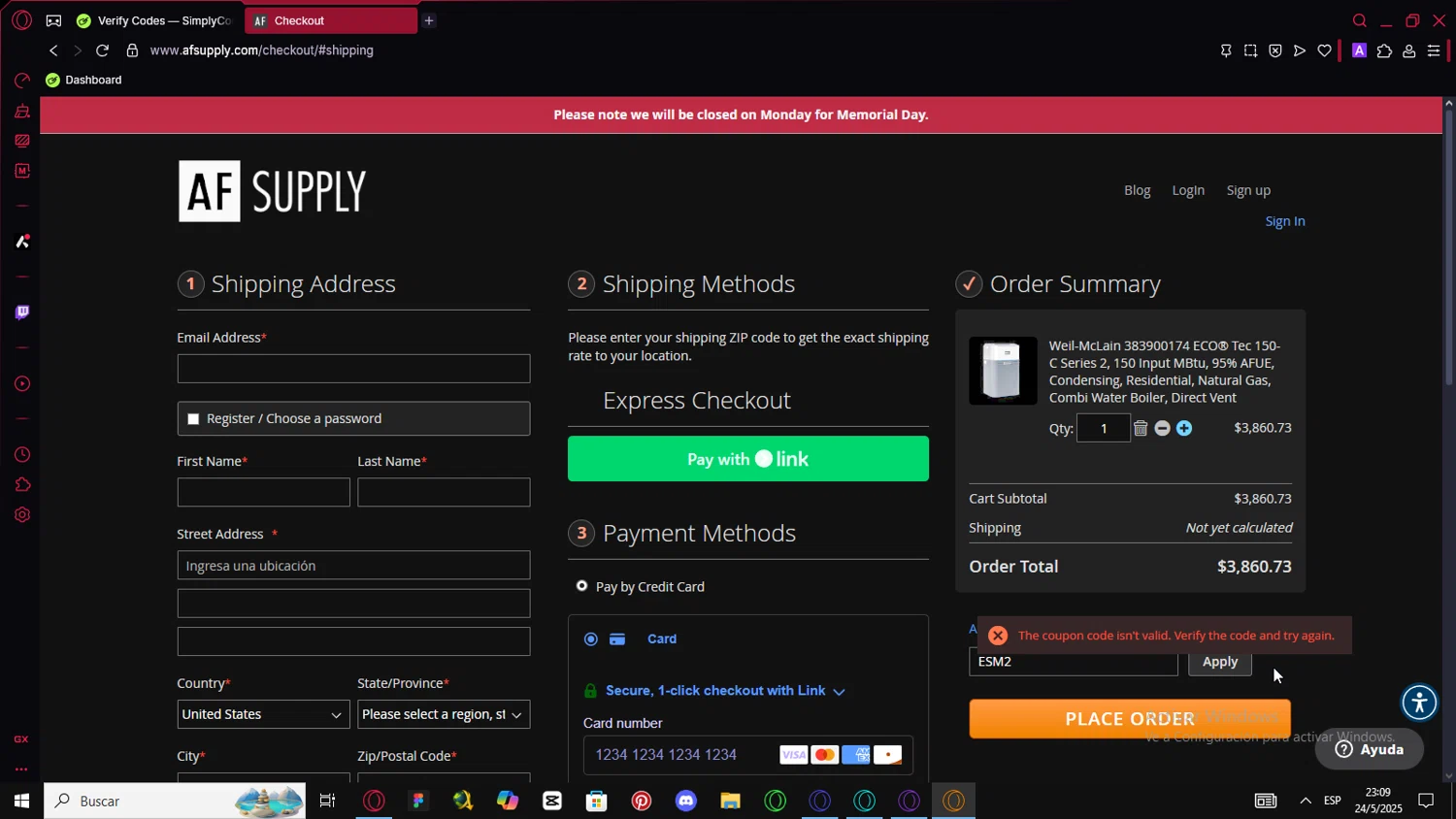This screenshot has width=1456, height=819.
Task: Open the sidebar three-dots more icon
Action: click(21, 770)
